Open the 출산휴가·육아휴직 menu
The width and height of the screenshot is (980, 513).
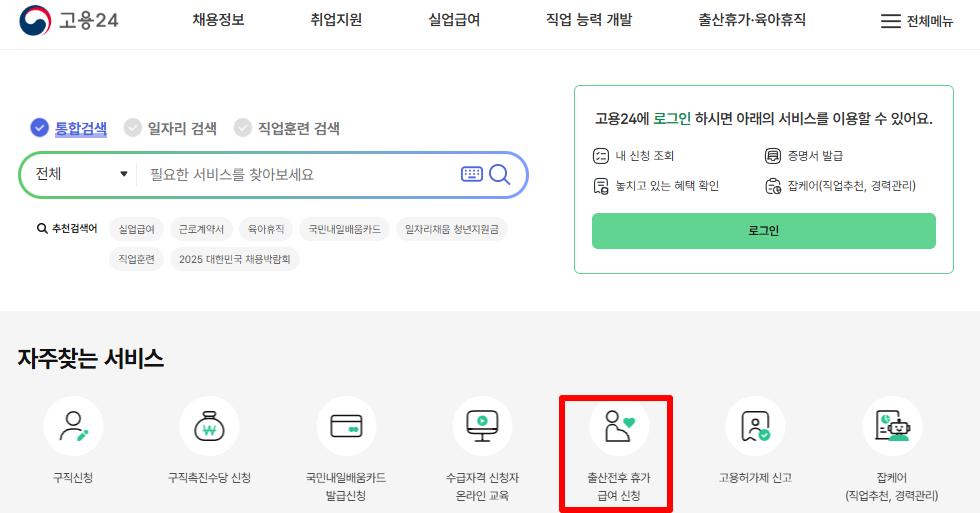click(x=752, y=20)
